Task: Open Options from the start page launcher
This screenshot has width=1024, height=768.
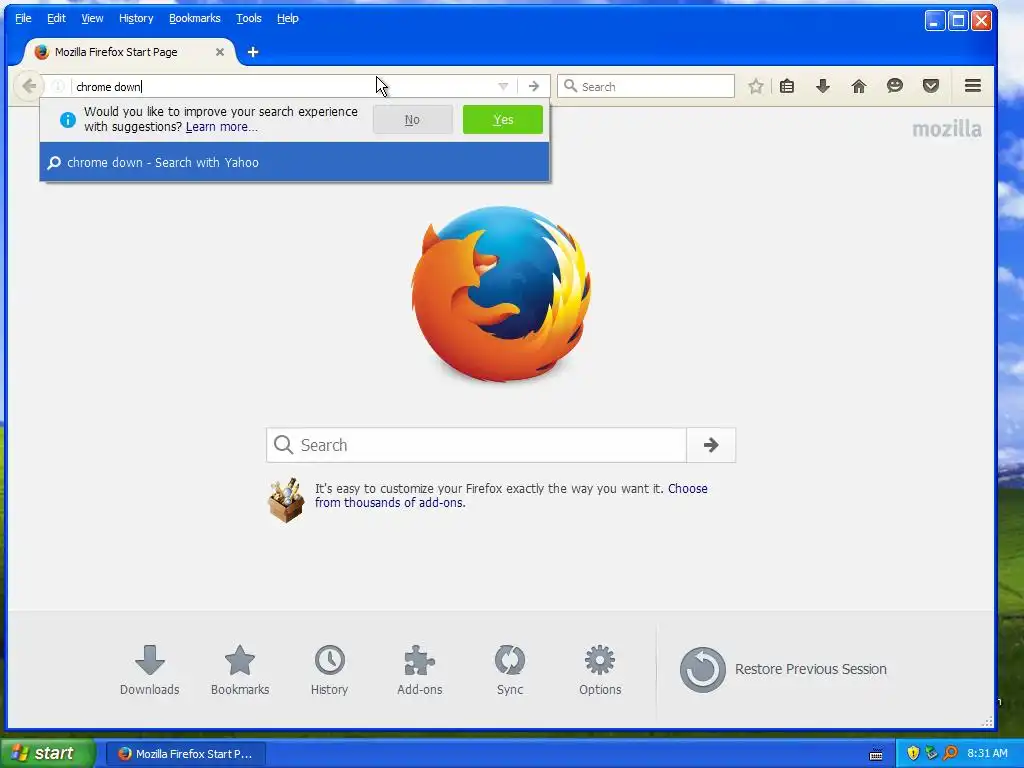Action: pyautogui.click(x=600, y=669)
